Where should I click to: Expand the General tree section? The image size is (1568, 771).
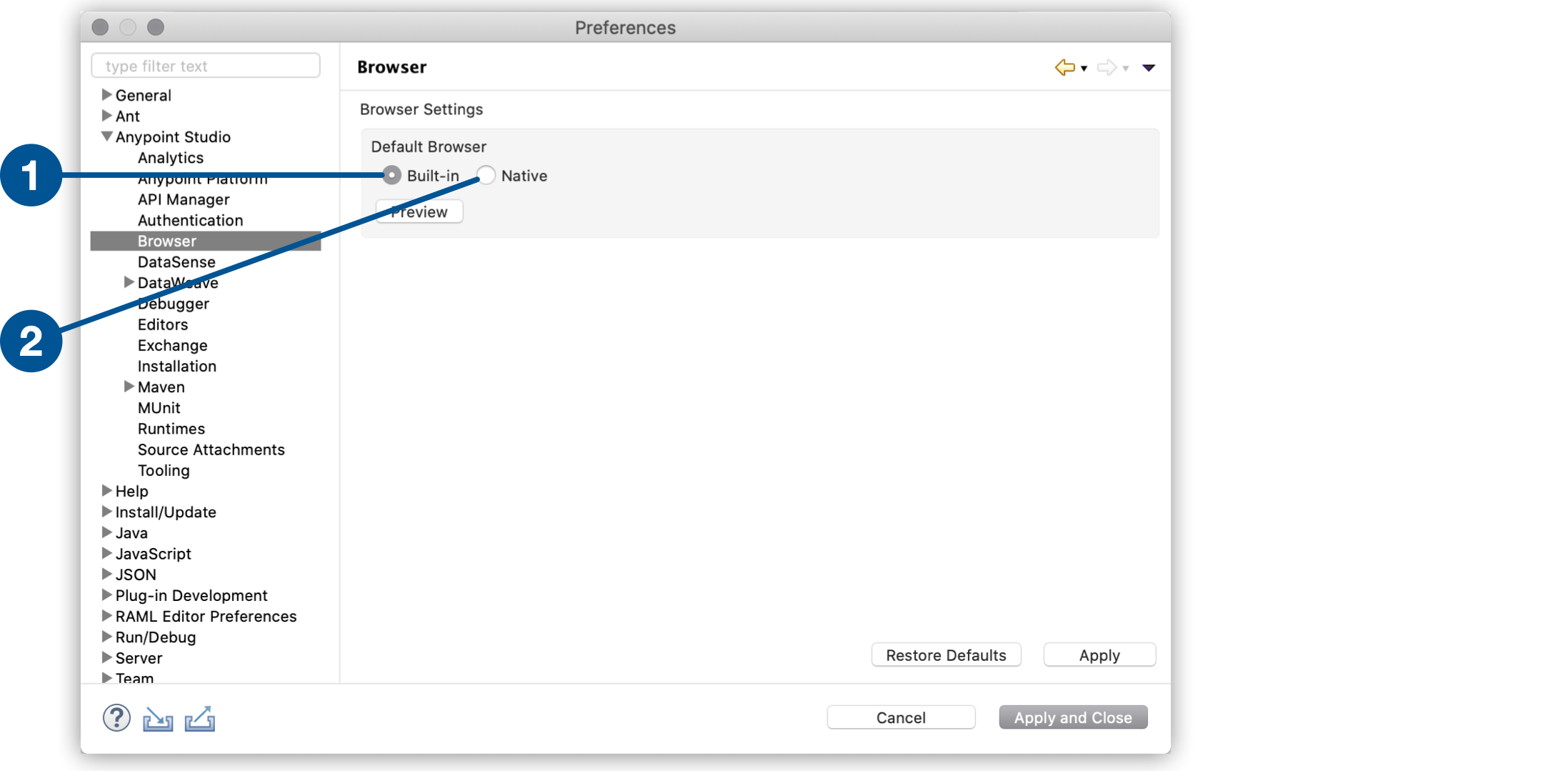click(x=106, y=94)
